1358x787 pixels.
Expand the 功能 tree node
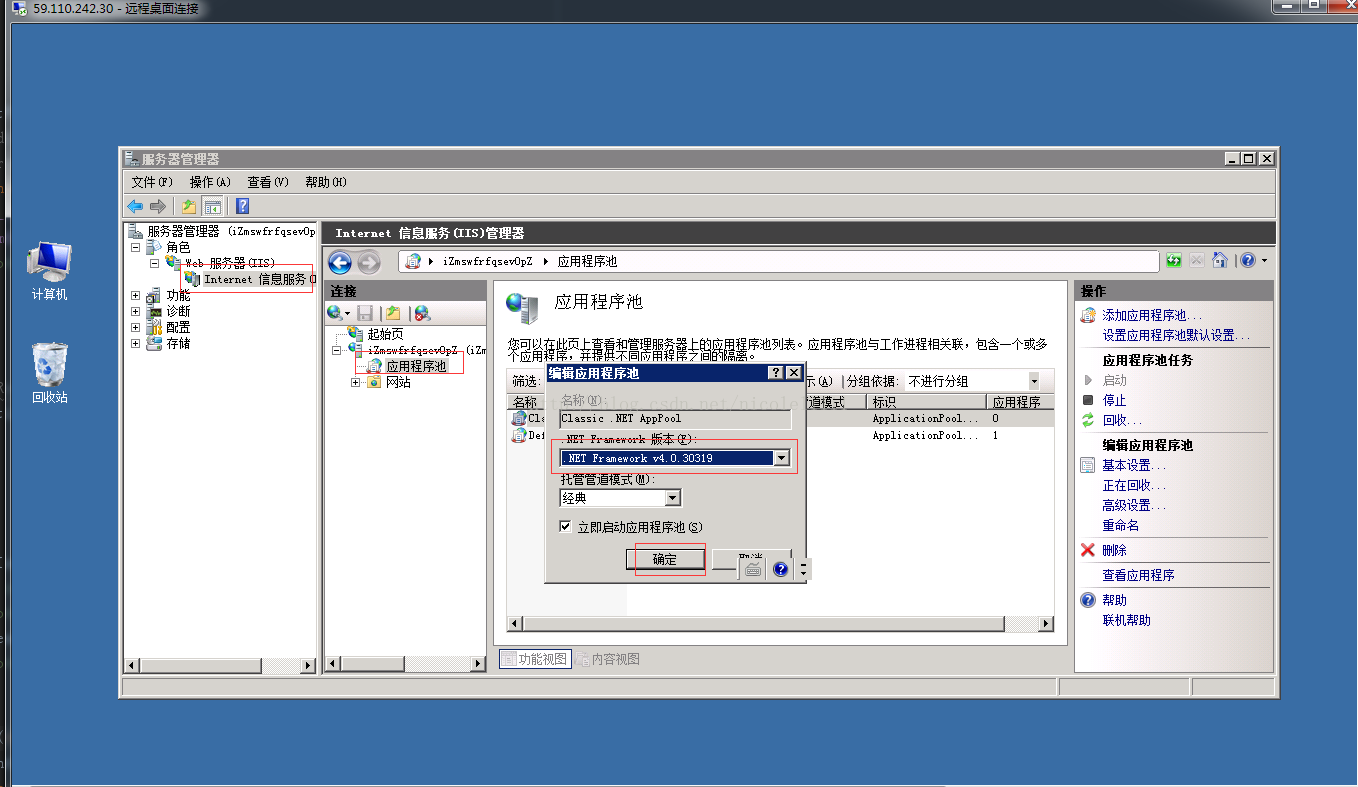[x=135, y=295]
